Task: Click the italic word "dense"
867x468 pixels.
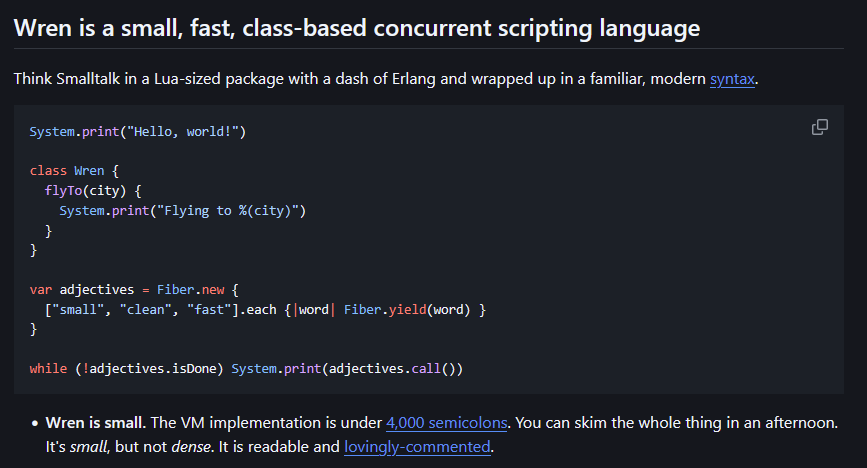Action: click(x=191, y=447)
